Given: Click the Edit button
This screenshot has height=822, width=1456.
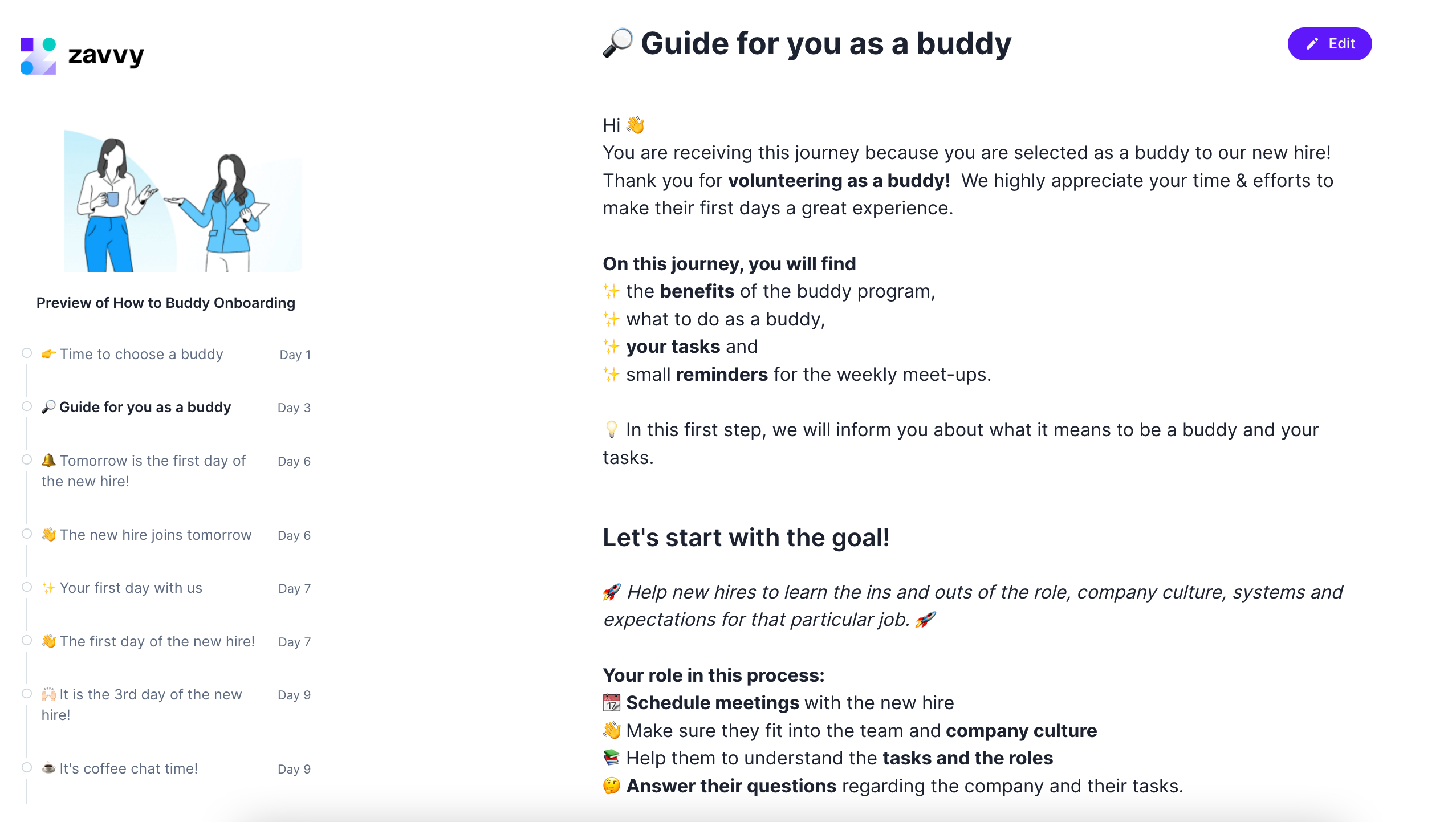Looking at the screenshot, I should pyautogui.click(x=1329, y=43).
